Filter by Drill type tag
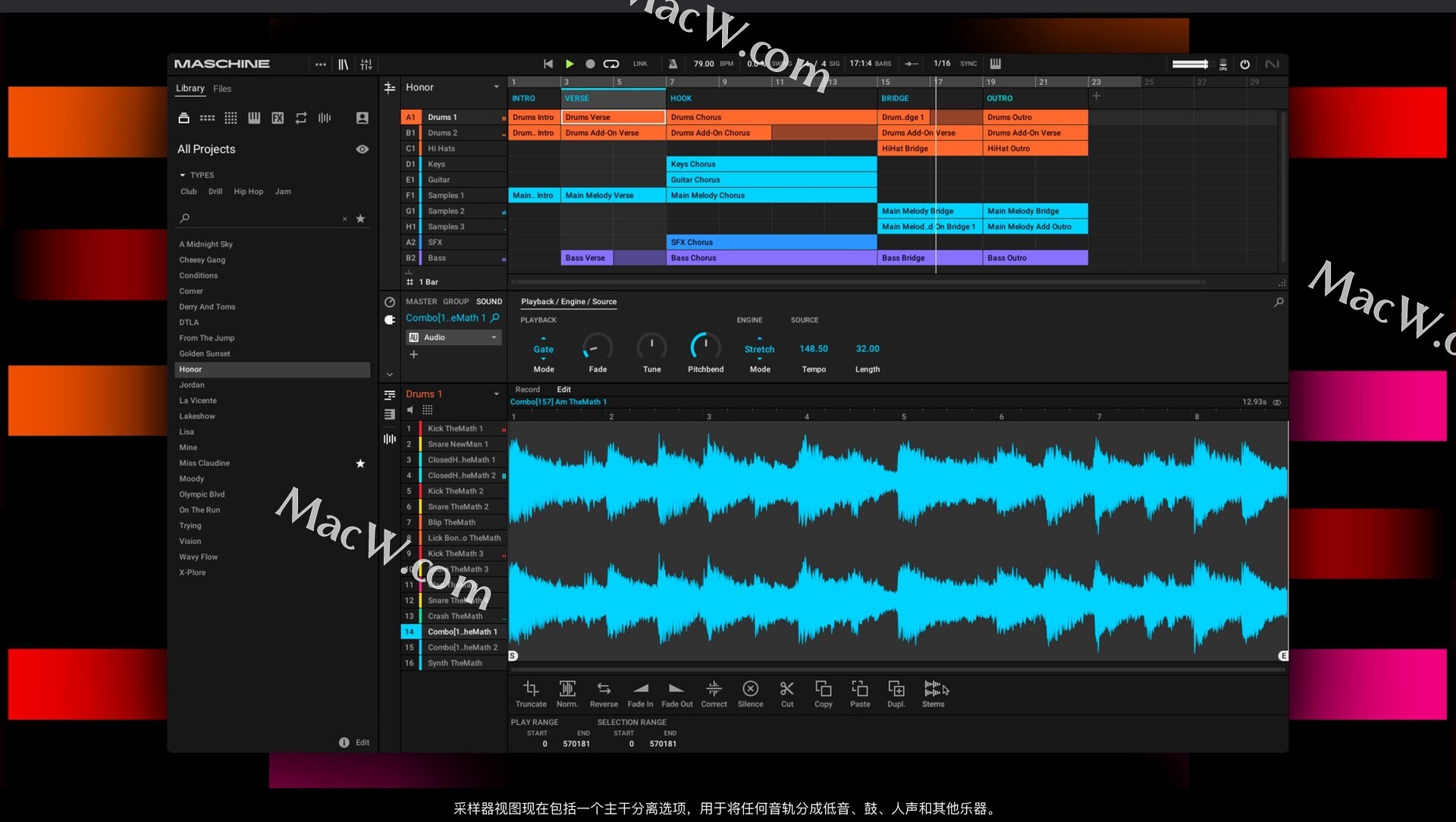1456x822 pixels. [x=215, y=192]
